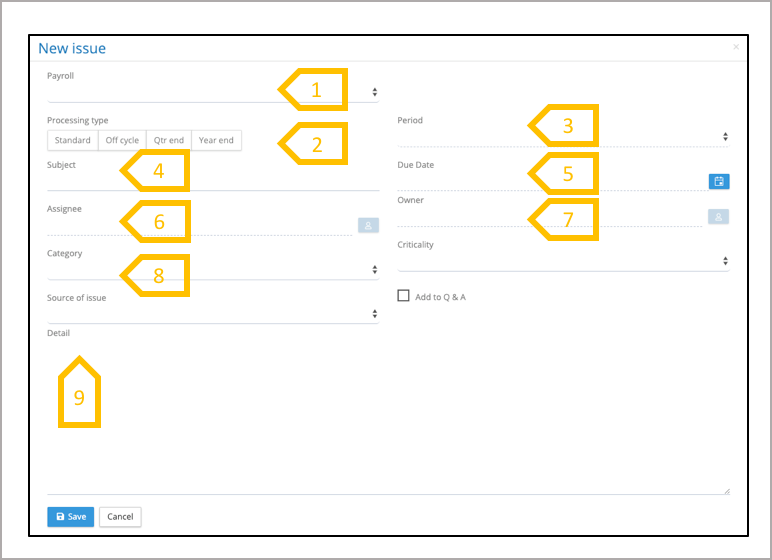
Task: Click the Assignee person picker icon
Action: tap(368, 226)
